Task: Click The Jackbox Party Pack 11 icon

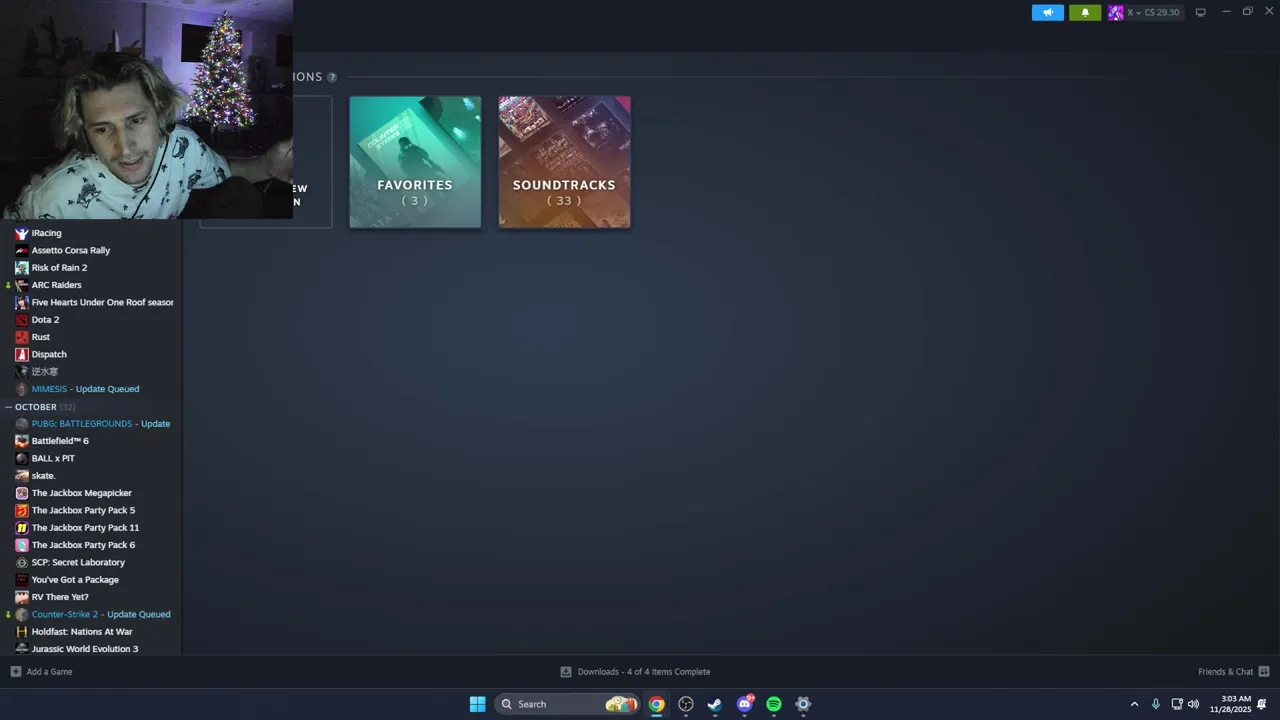Action: [x=22, y=528]
